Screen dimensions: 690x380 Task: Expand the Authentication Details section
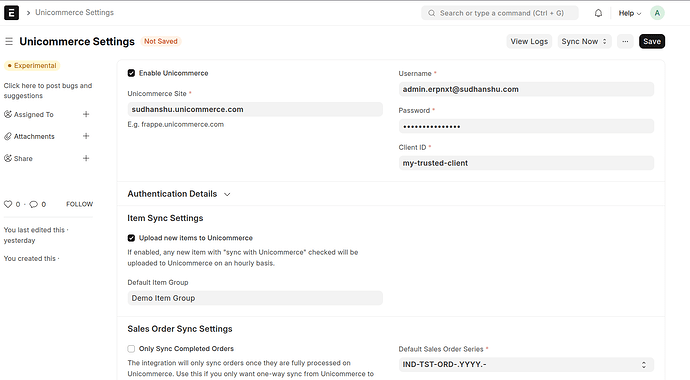(x=179, y=194)
